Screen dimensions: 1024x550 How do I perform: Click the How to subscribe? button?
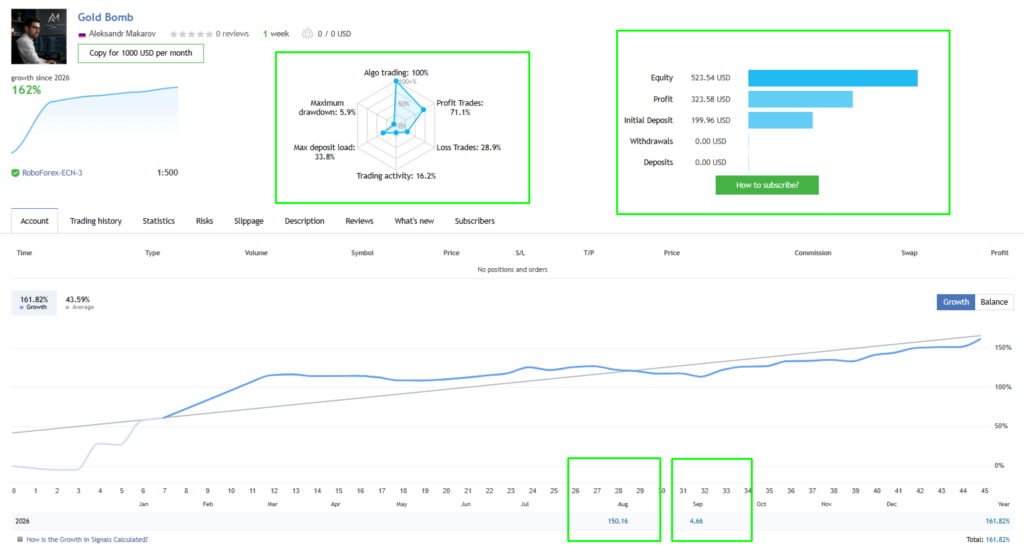pyautogui.click(x=767, y=185)
